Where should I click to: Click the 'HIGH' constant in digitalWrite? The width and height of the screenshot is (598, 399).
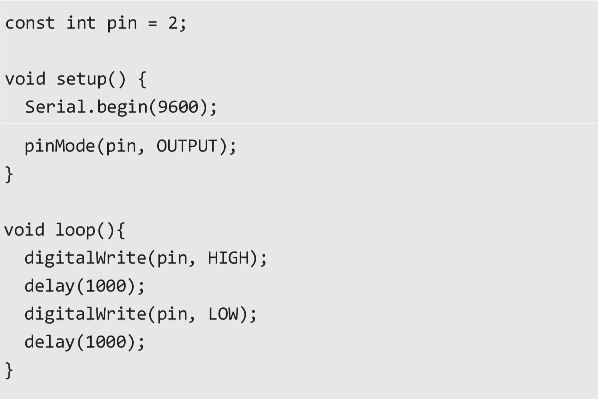pos(228,258)
